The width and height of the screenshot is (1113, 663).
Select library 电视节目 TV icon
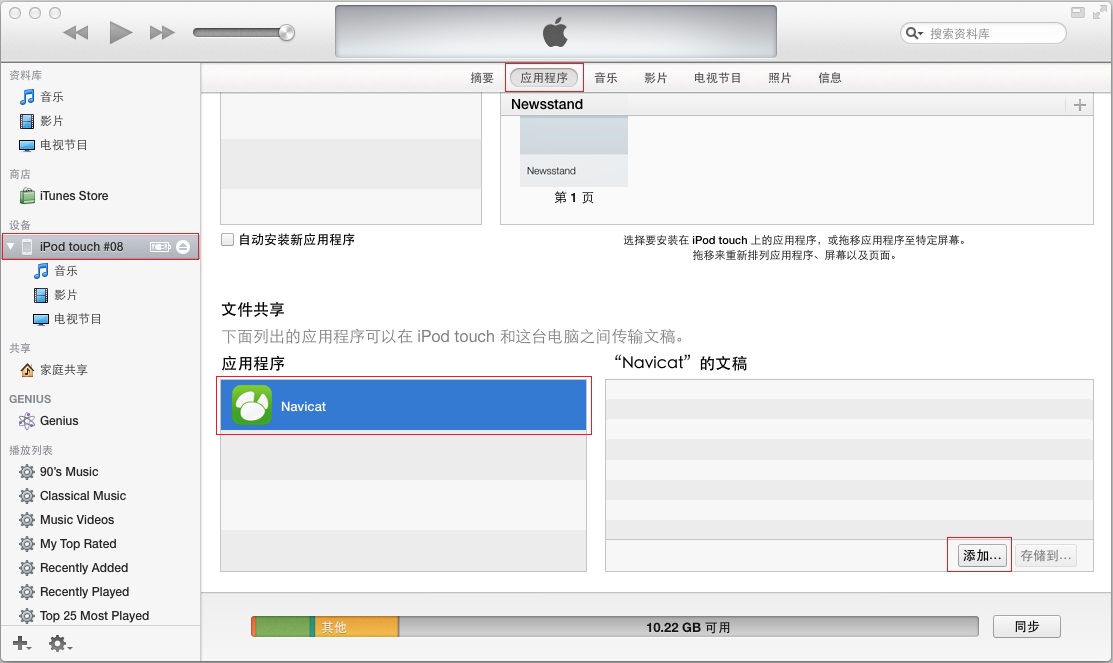27,145
